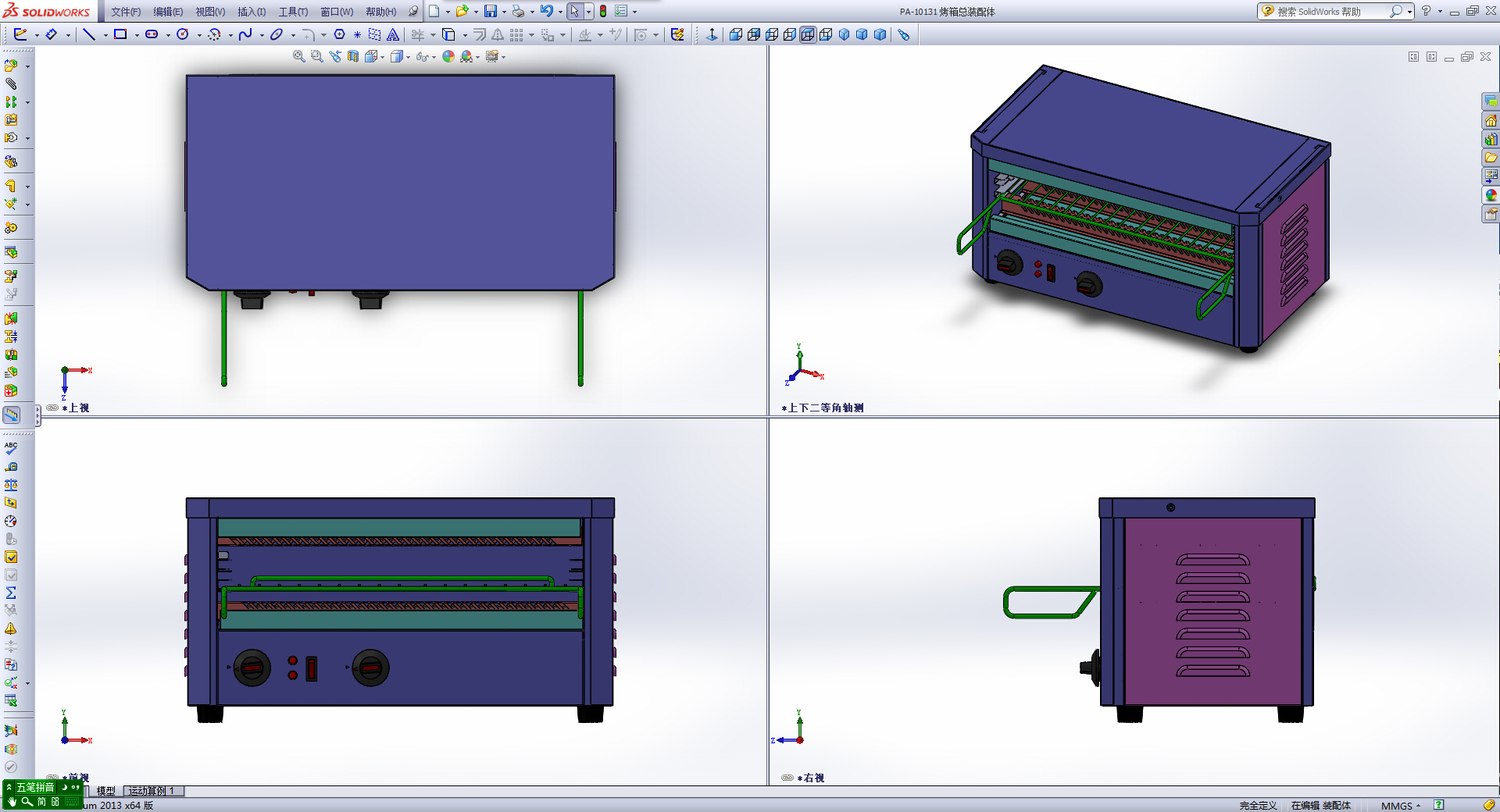The image size is (1500, 812).
Task: Click the Undo arrow icon
Action: coord(547,11)
